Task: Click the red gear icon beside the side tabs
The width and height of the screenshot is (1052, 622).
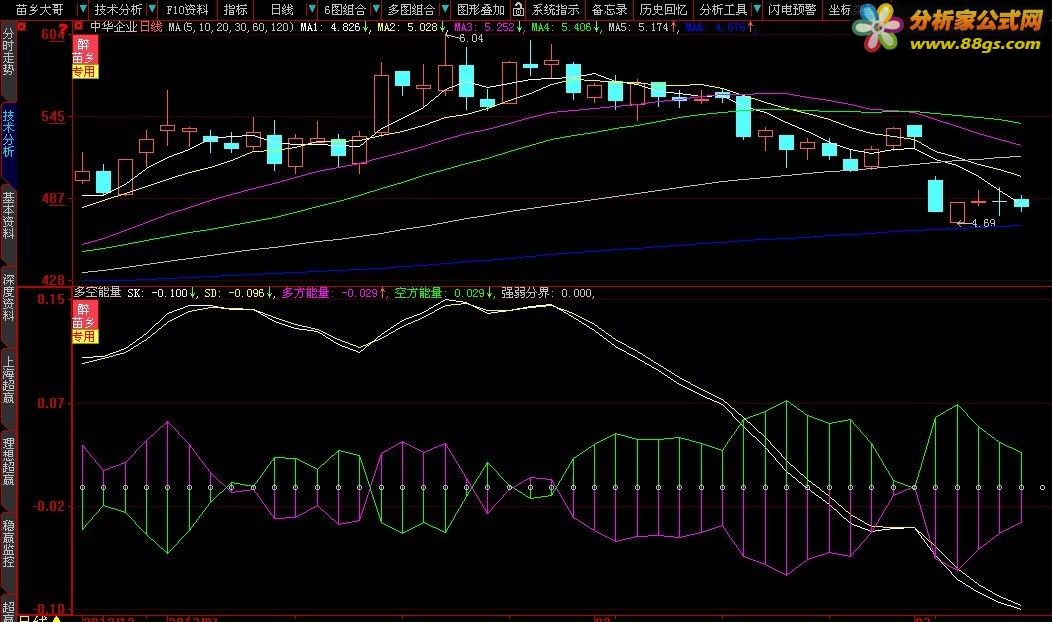Action: point(22,27)
